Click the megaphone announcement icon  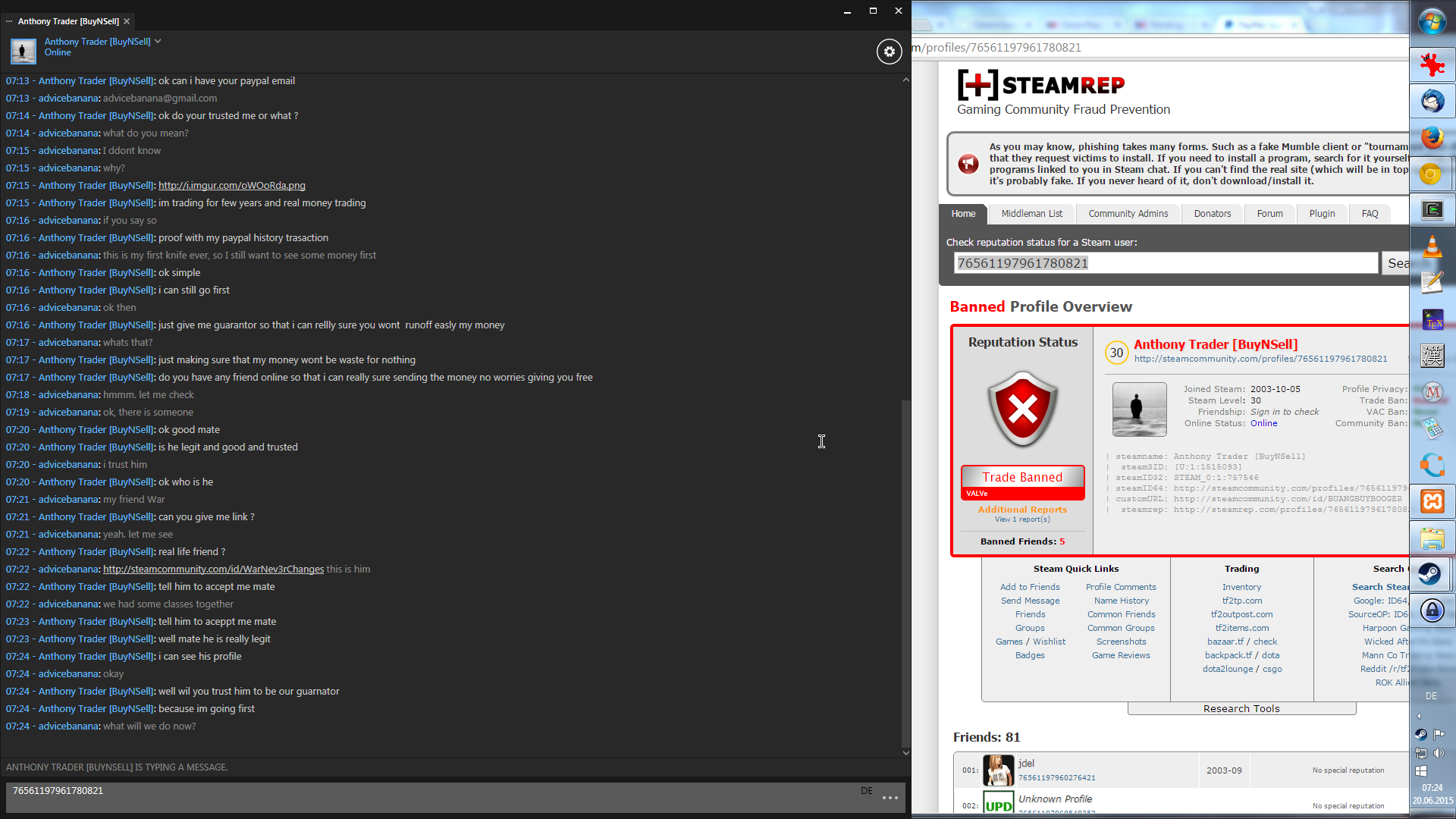coord(968,164)
